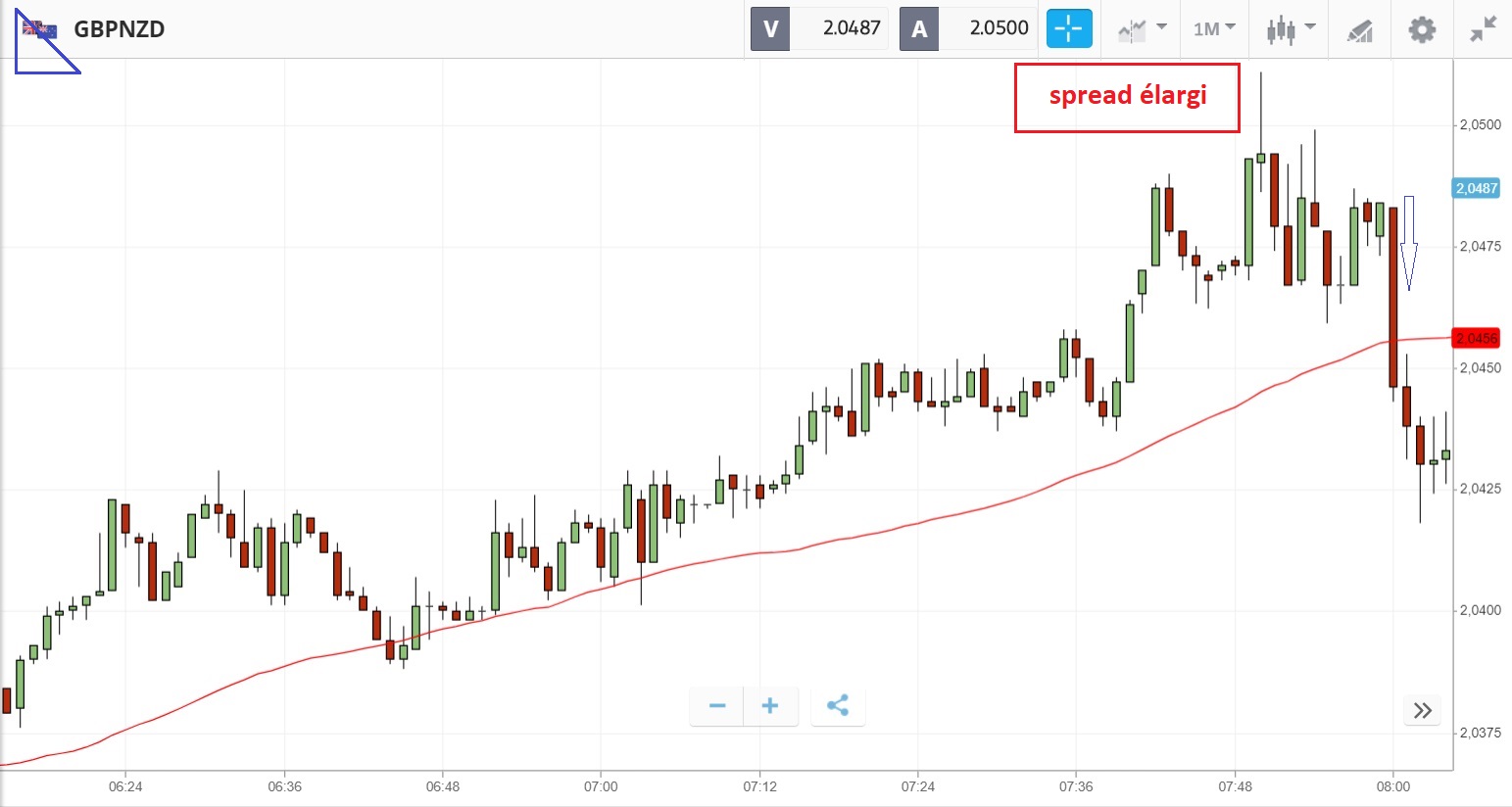Click the GBPNZD flag icon
Image resolution: width=1512 pixels, height=807 pixels.
click(40, 29)
